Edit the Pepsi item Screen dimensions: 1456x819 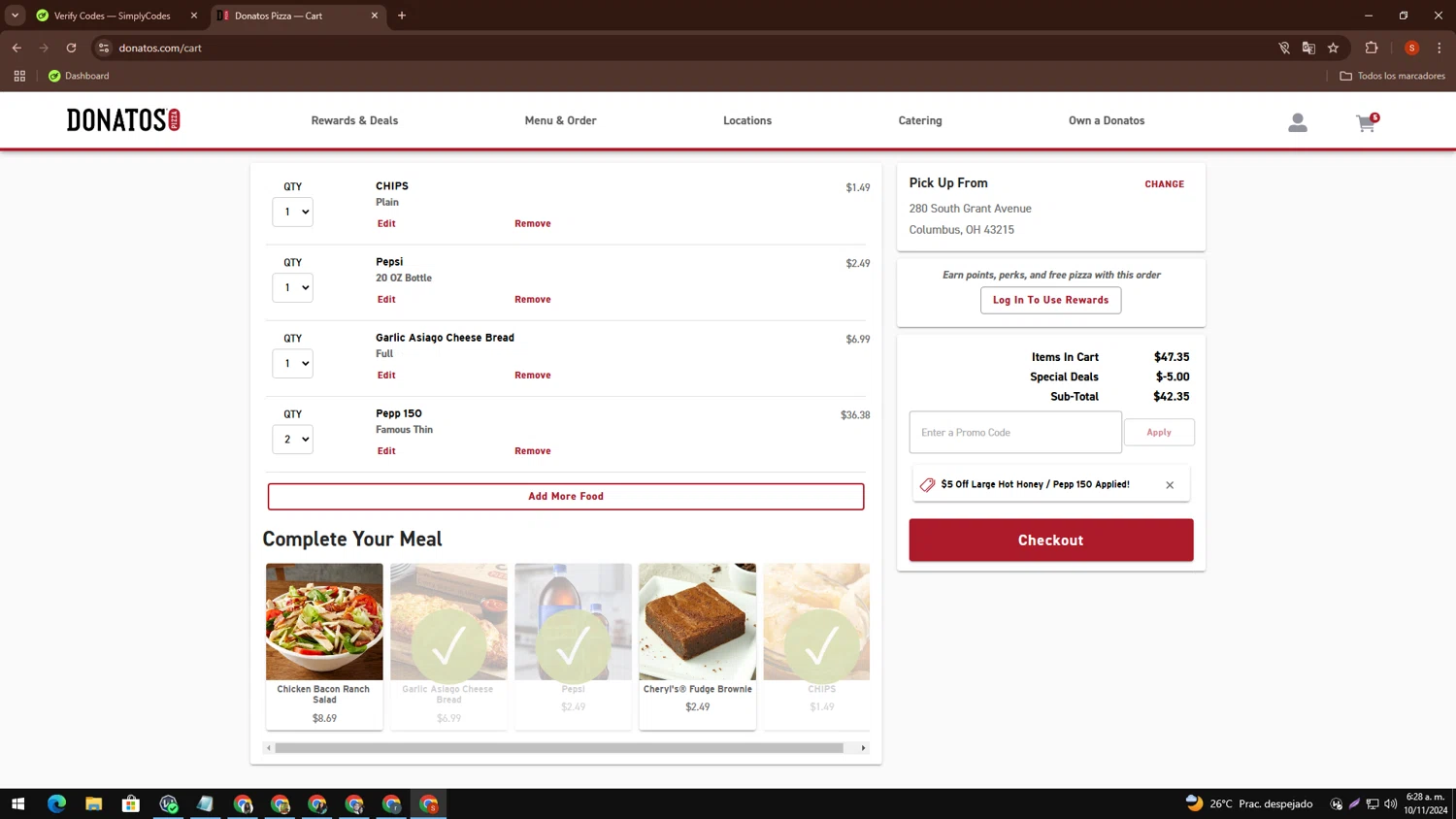click(386, 299)
